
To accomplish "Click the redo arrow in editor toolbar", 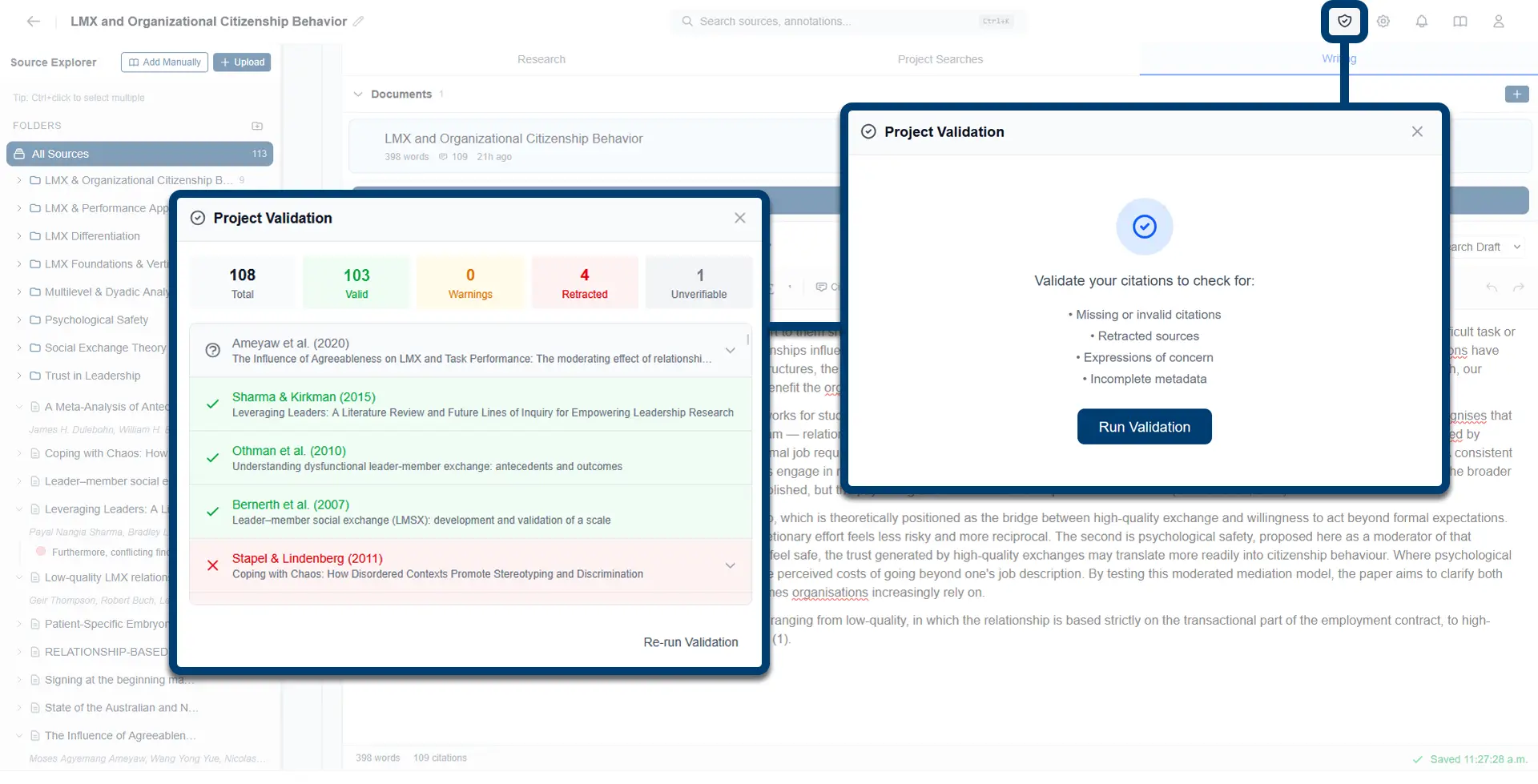I will (1518, 287).
